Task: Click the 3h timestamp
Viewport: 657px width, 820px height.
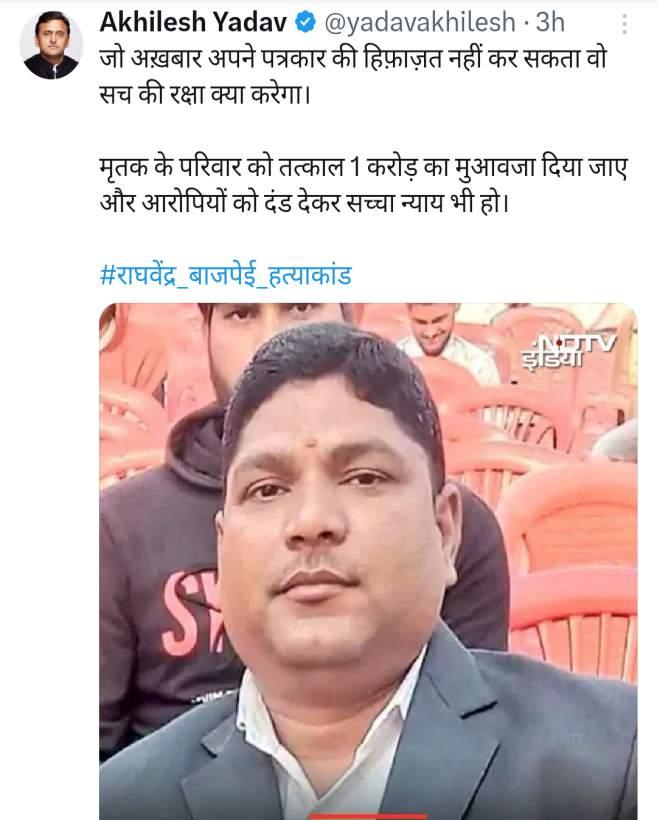Action: pos(550,22)
